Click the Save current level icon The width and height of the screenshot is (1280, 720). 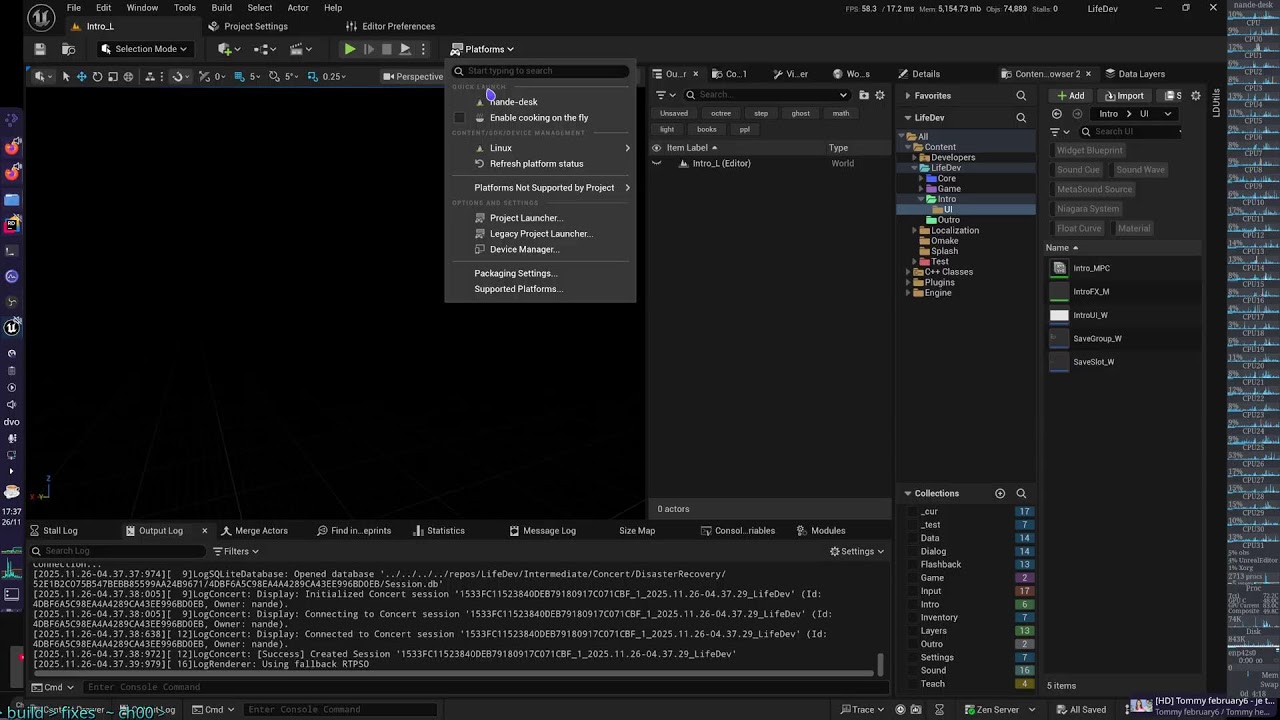pos(40,49)
